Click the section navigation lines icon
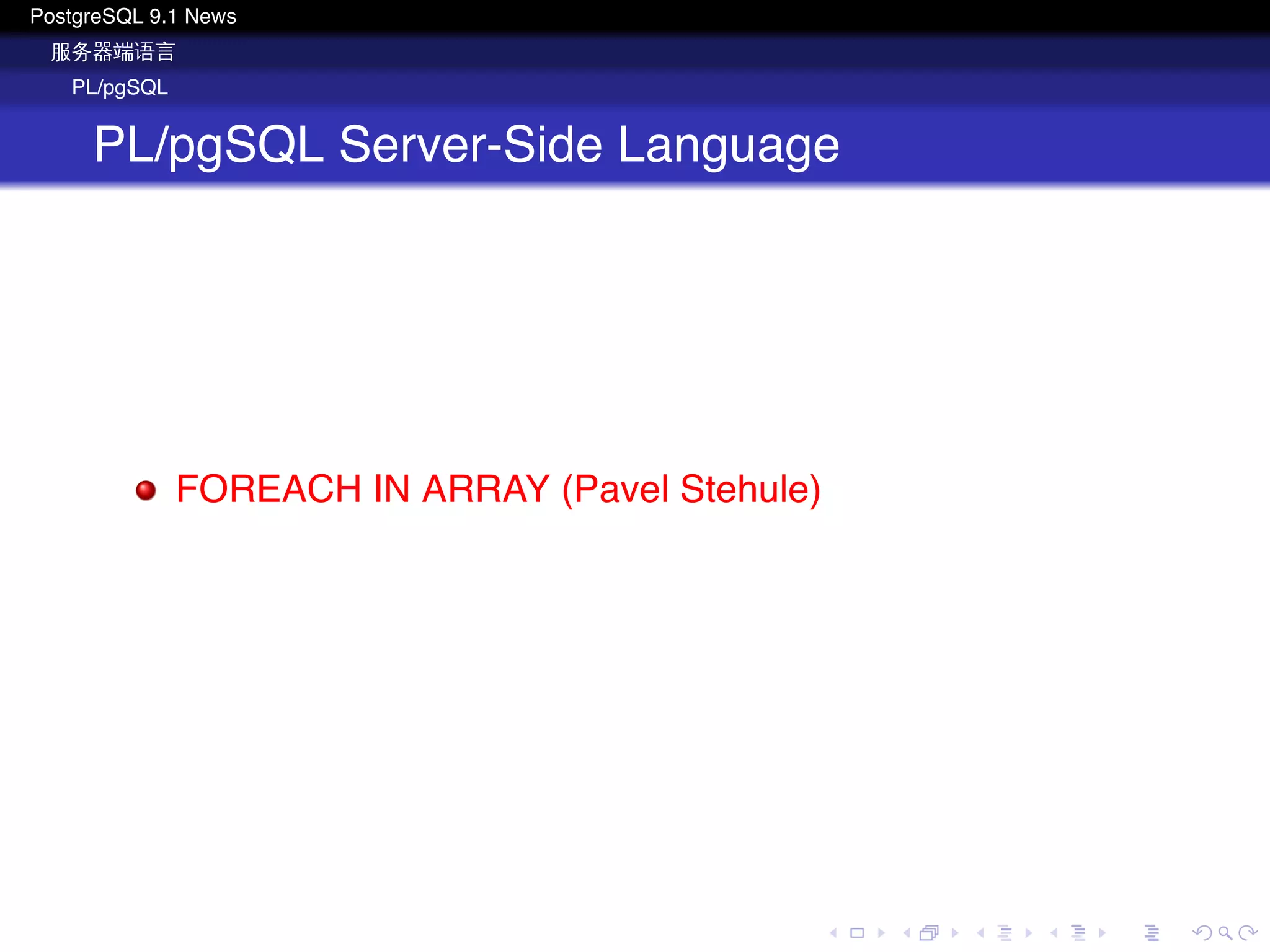This screenshot has height=952, width=1270. coord(1078,933)
